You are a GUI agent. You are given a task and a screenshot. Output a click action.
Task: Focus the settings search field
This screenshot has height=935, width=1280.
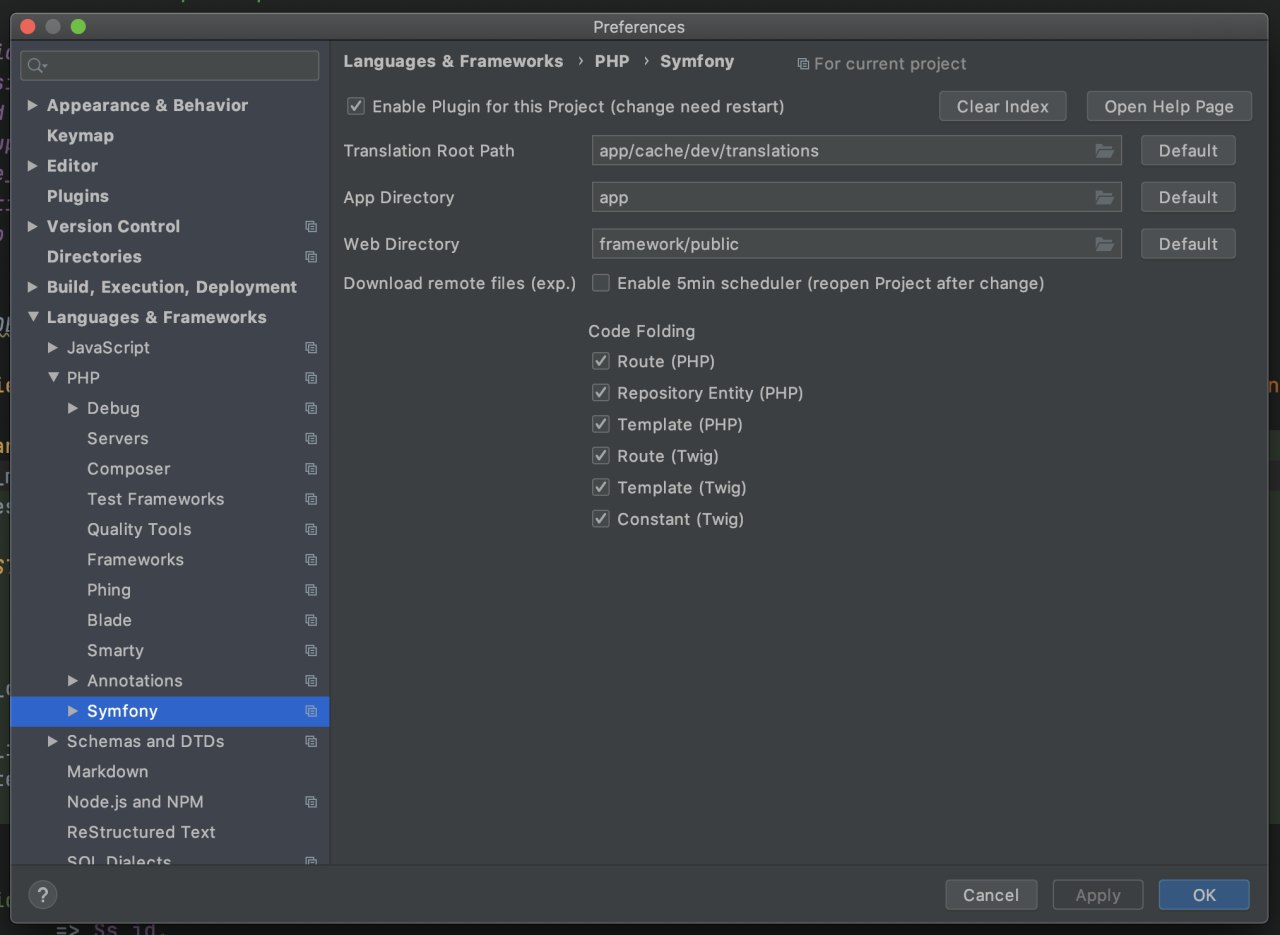170,66
